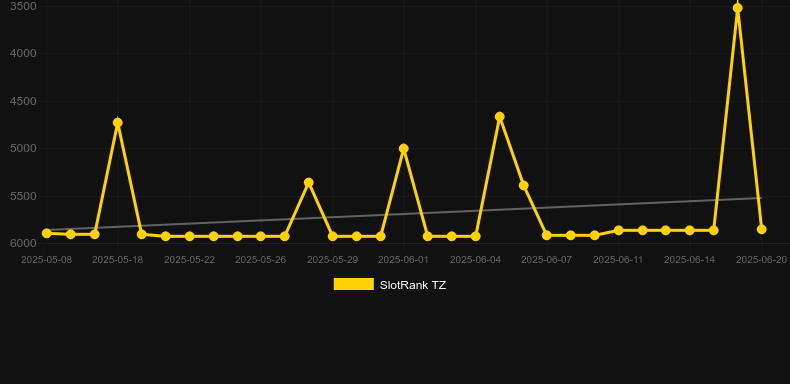
Task: Select the small peak point near 5350 before 2025-05-29
Action: click(x=309, y=182)
